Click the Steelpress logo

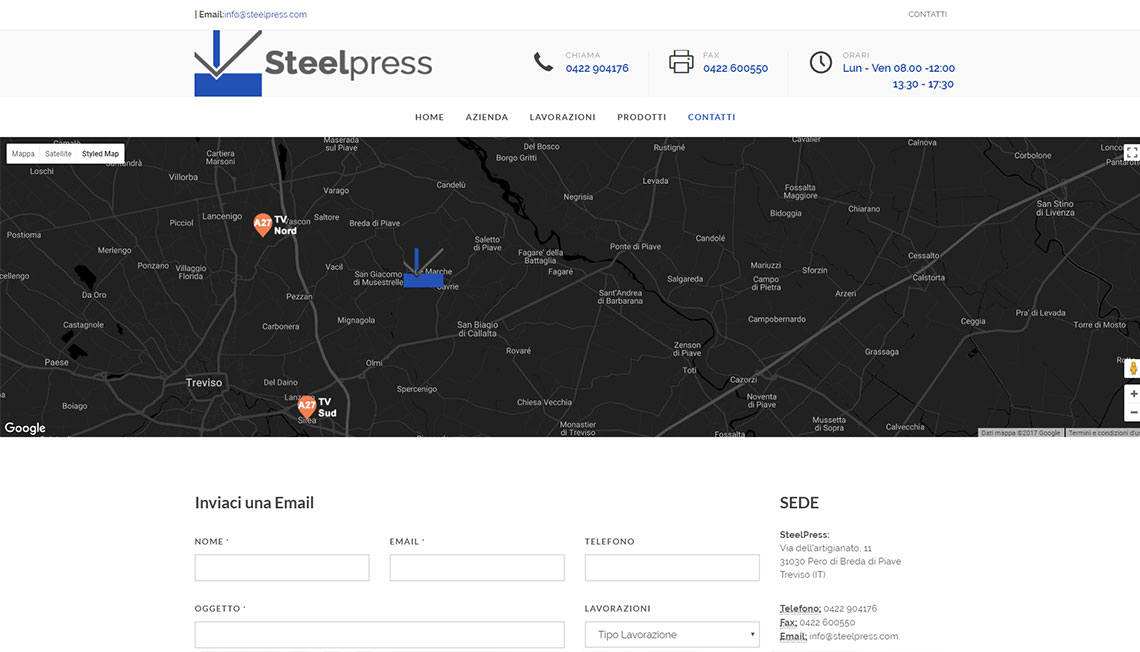point(313,63)
